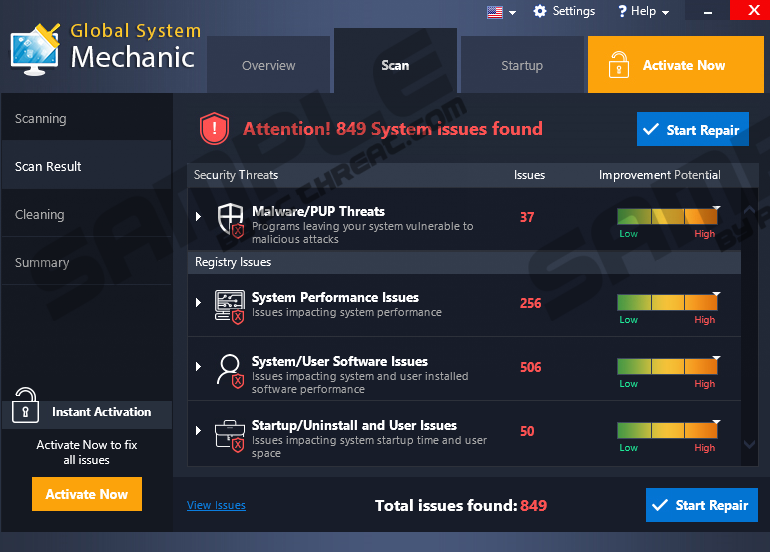
Task: Click the results list scroll-up arrow
Action: click(749, 210)
